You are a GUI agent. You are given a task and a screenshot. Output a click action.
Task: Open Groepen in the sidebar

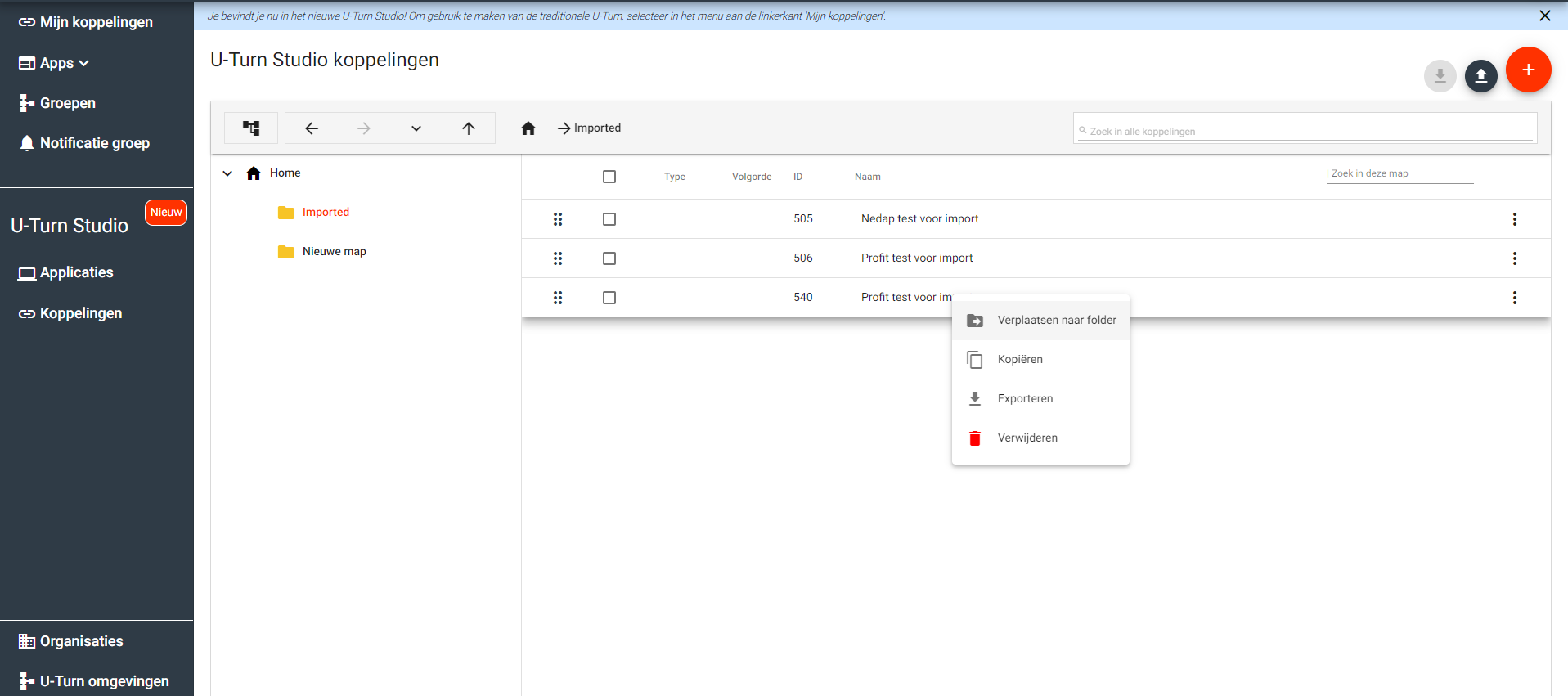click(x=67, y=103)
